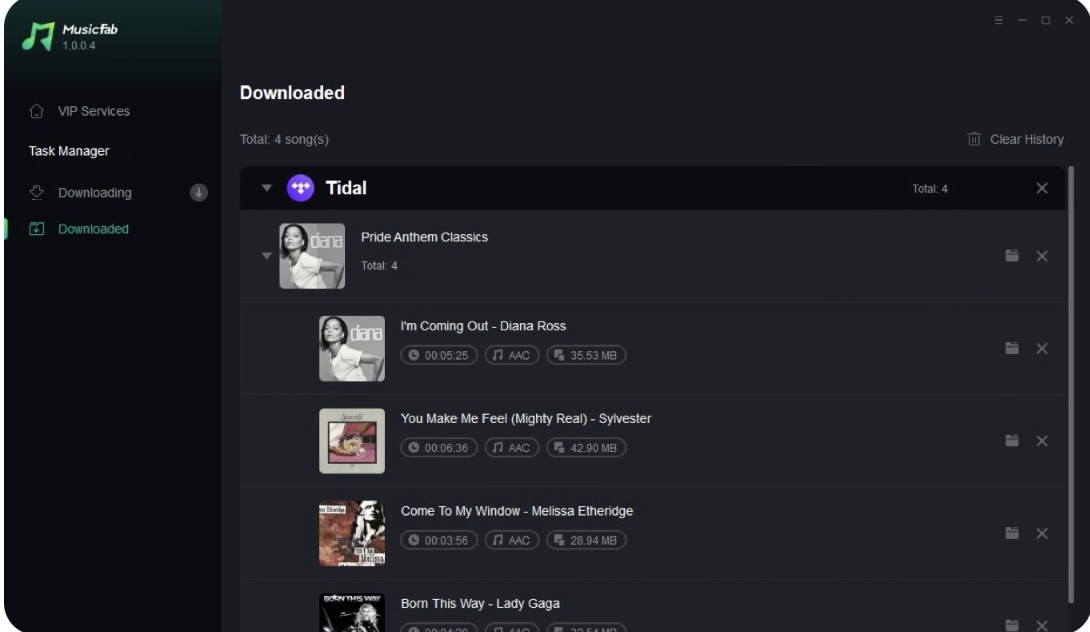This screenshot has width=1090, height=632.
Task: Click the Born This Way album thumbnail
Action: (x=352, y=613)
